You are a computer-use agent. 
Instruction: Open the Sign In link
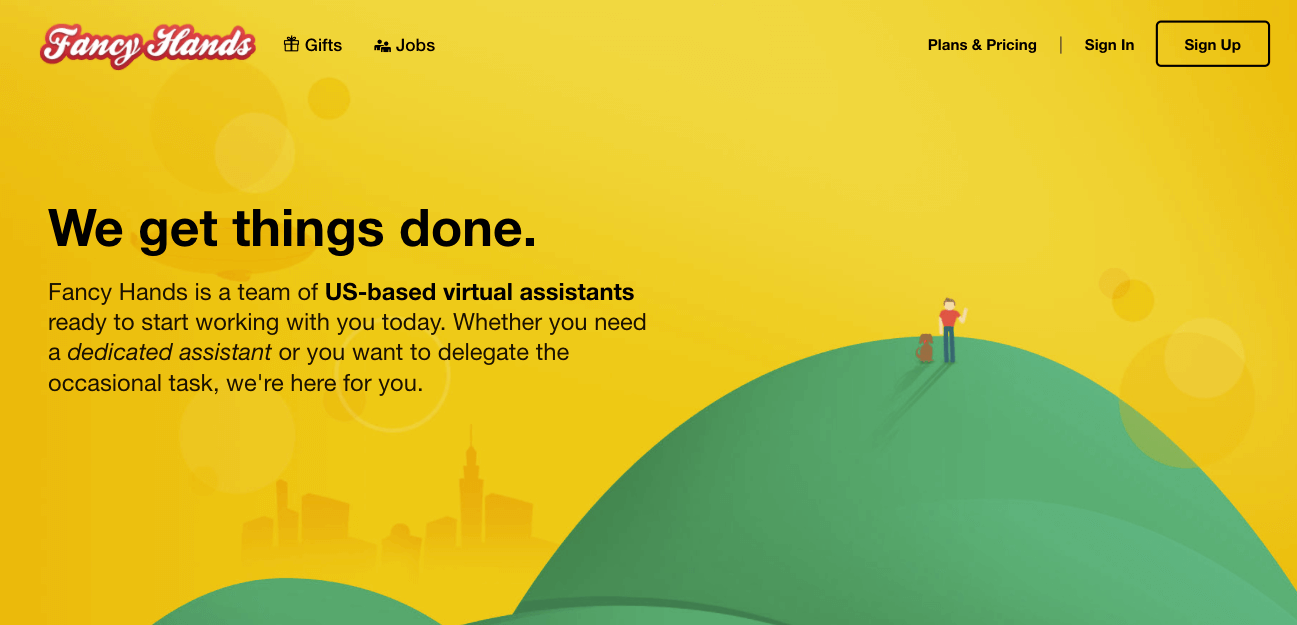click(1109, 45)
